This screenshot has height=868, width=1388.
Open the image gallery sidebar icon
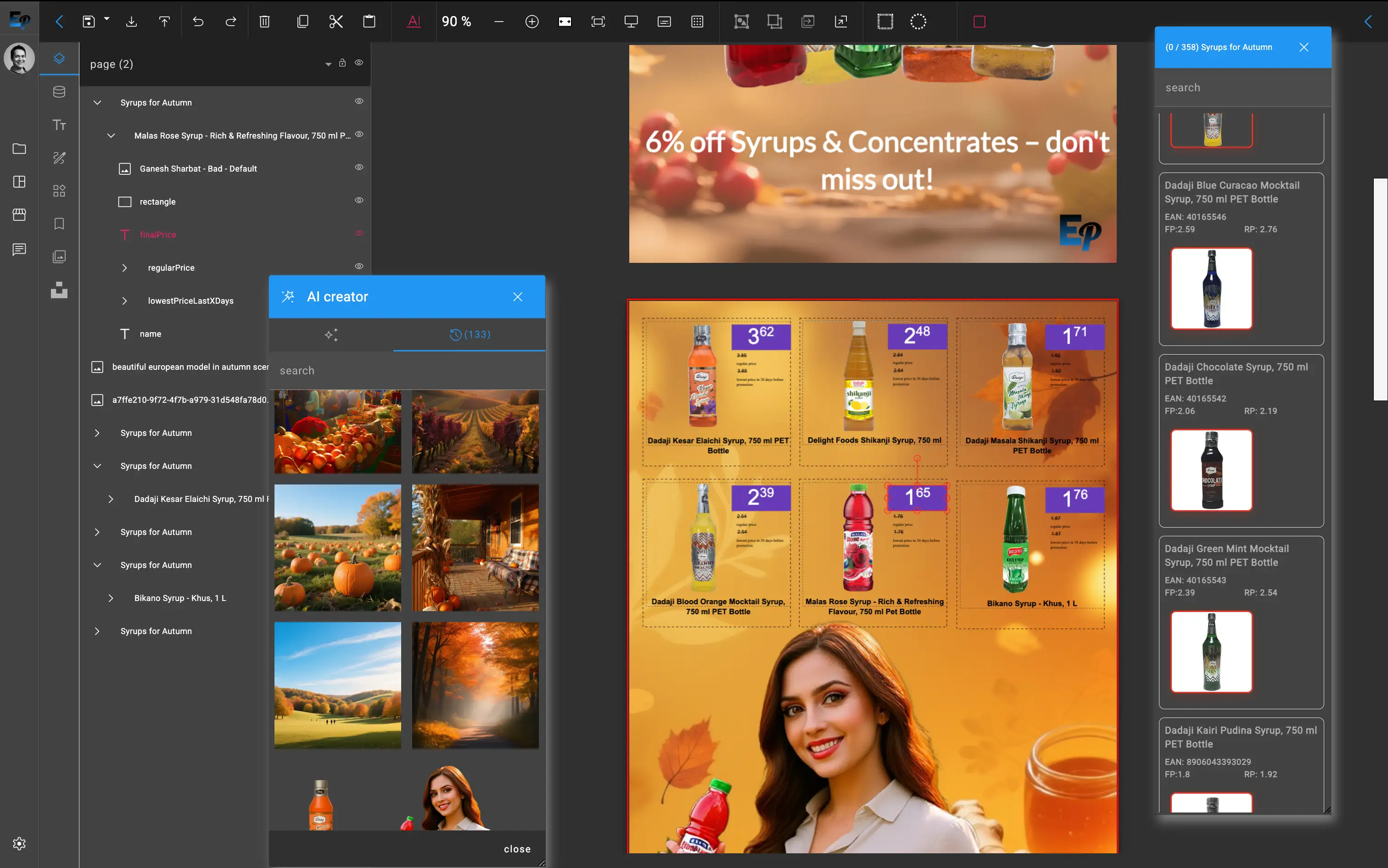[x=59, y=256]
